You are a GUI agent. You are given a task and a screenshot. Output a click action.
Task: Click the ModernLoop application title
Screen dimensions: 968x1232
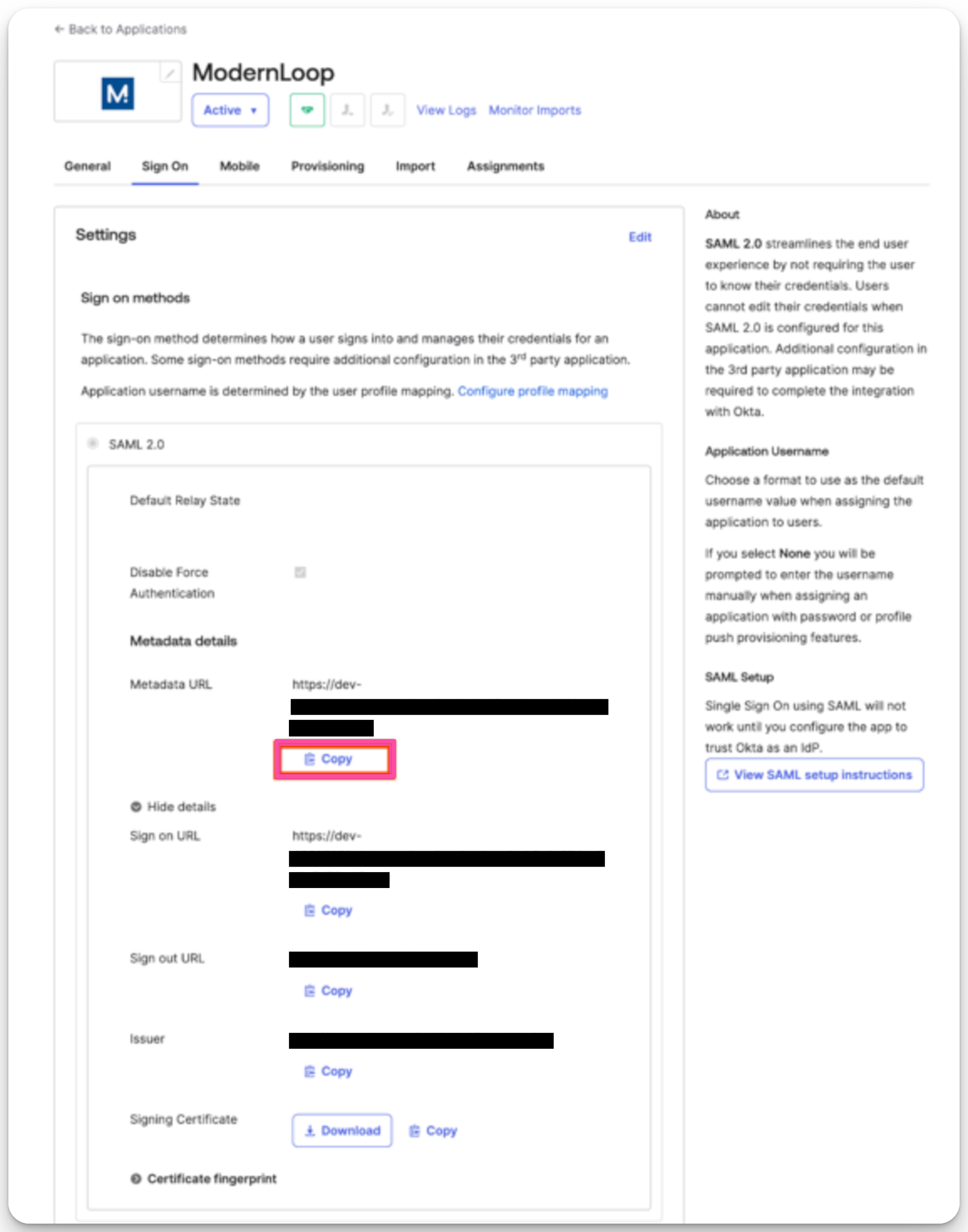pyautogui.click(x=263, y=72)
